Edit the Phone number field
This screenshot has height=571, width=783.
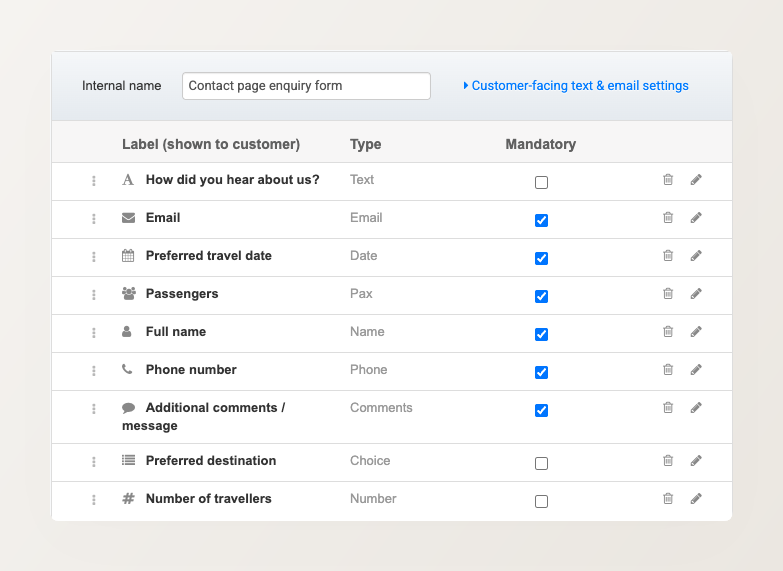pyautogui.click(x=696, y=369)
